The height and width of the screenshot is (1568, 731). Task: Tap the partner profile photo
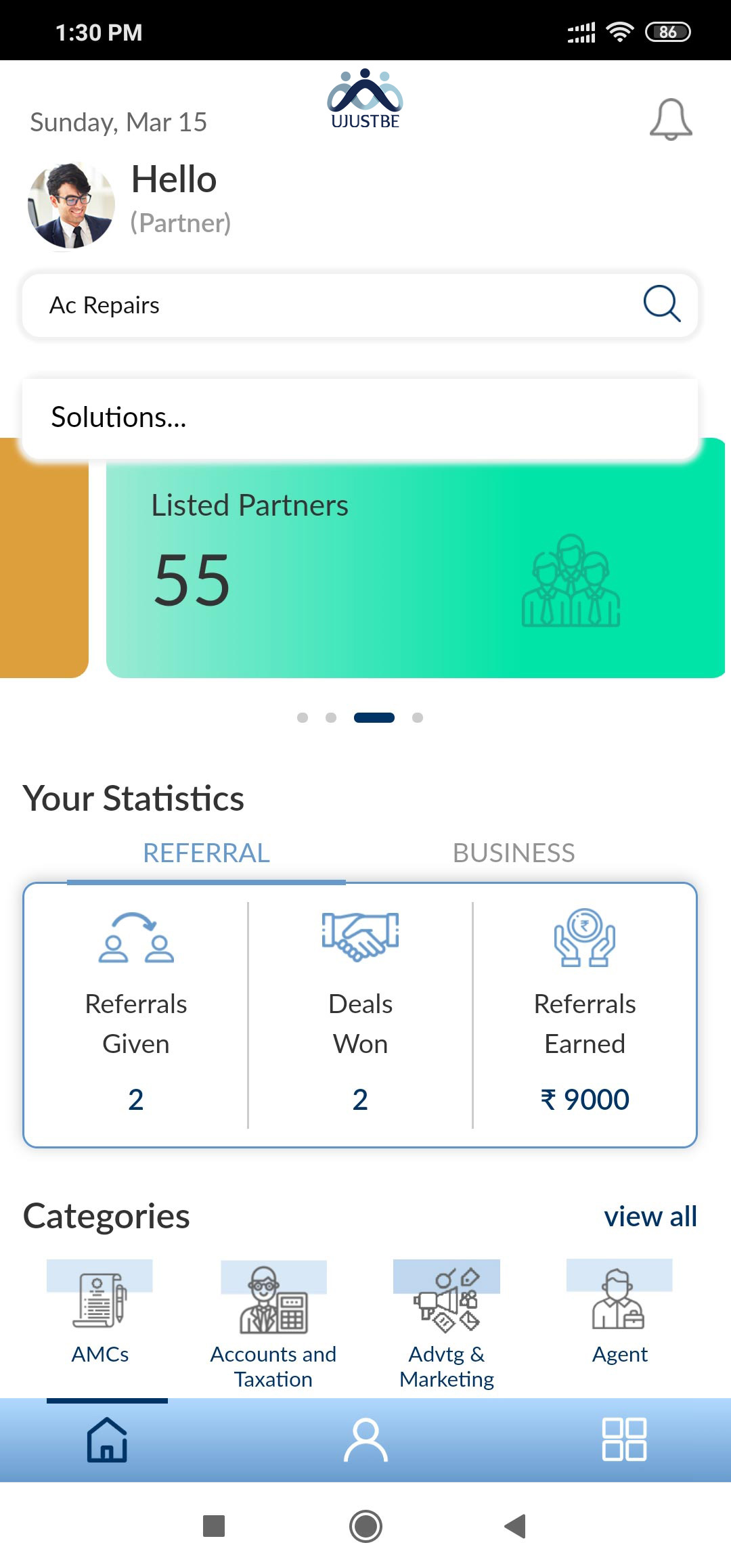coord(71,205)
